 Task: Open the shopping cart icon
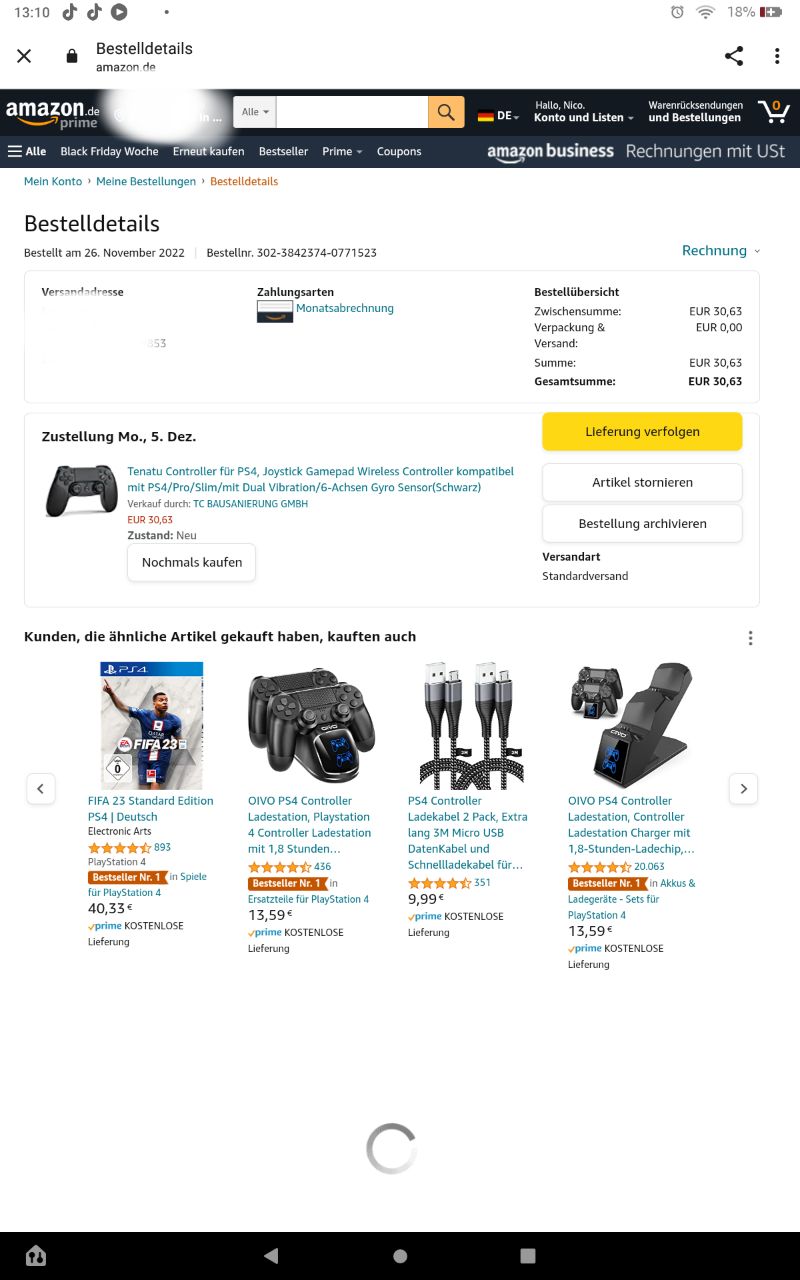click(773, 111)
